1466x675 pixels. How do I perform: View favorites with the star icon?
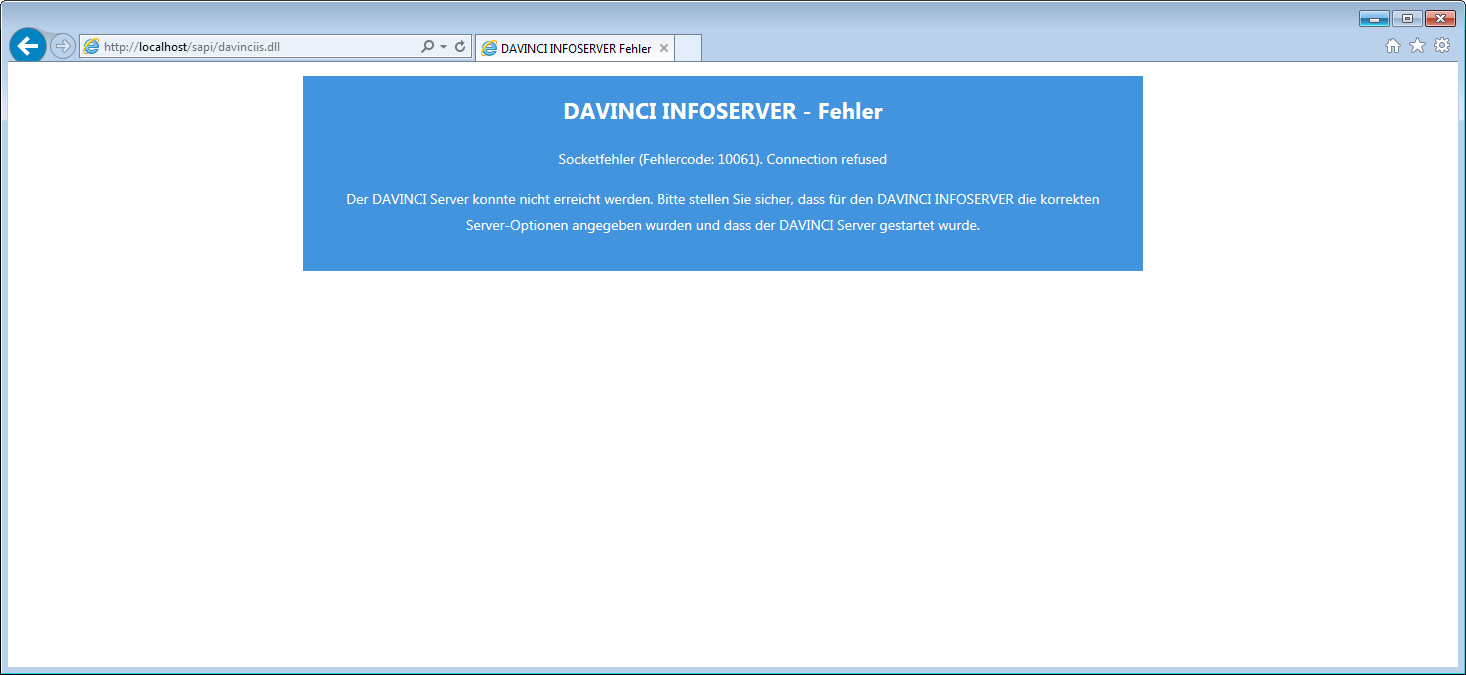pyautogui.click(x=1417, y=45)
